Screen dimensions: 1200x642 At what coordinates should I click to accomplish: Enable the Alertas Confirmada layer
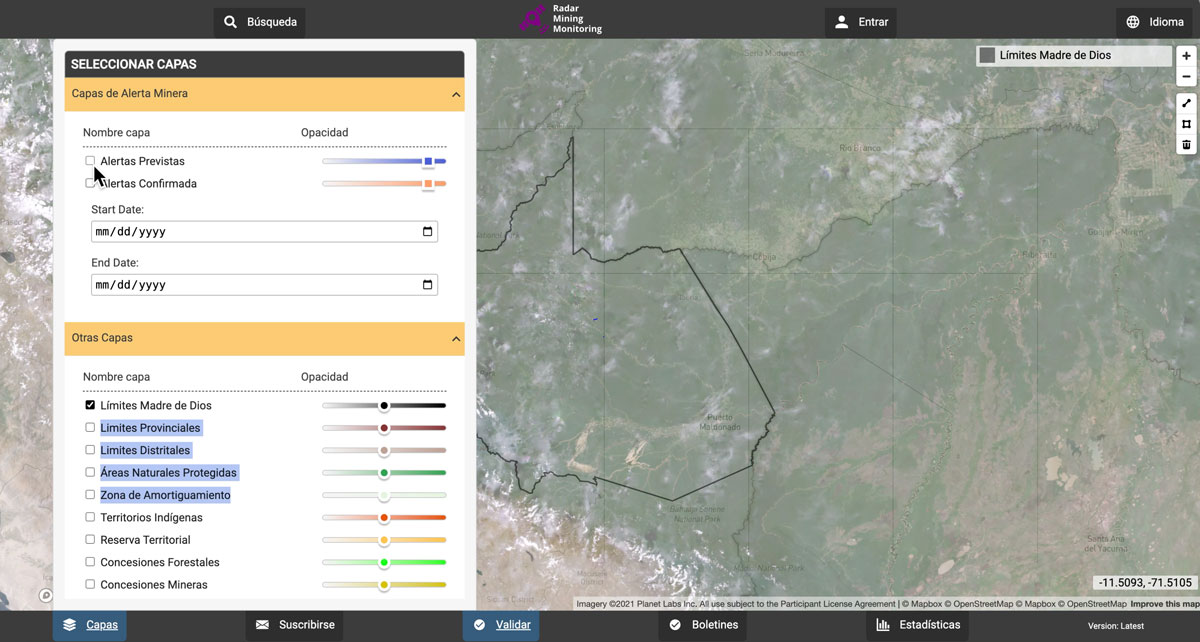click(x=90, y=183)
